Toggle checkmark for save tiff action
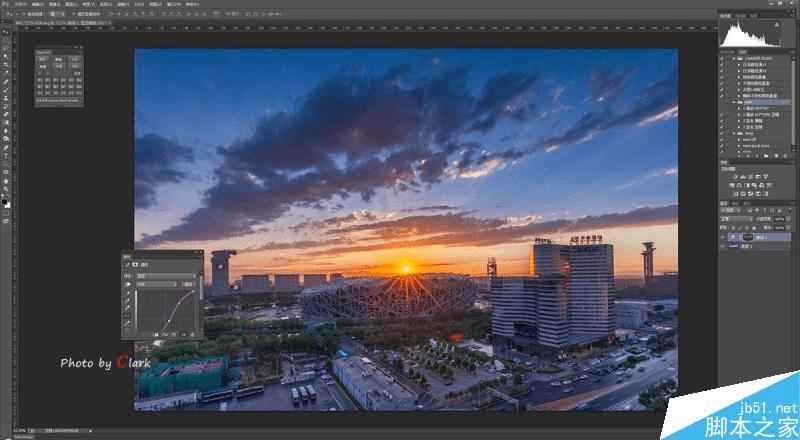 point(721,139)
